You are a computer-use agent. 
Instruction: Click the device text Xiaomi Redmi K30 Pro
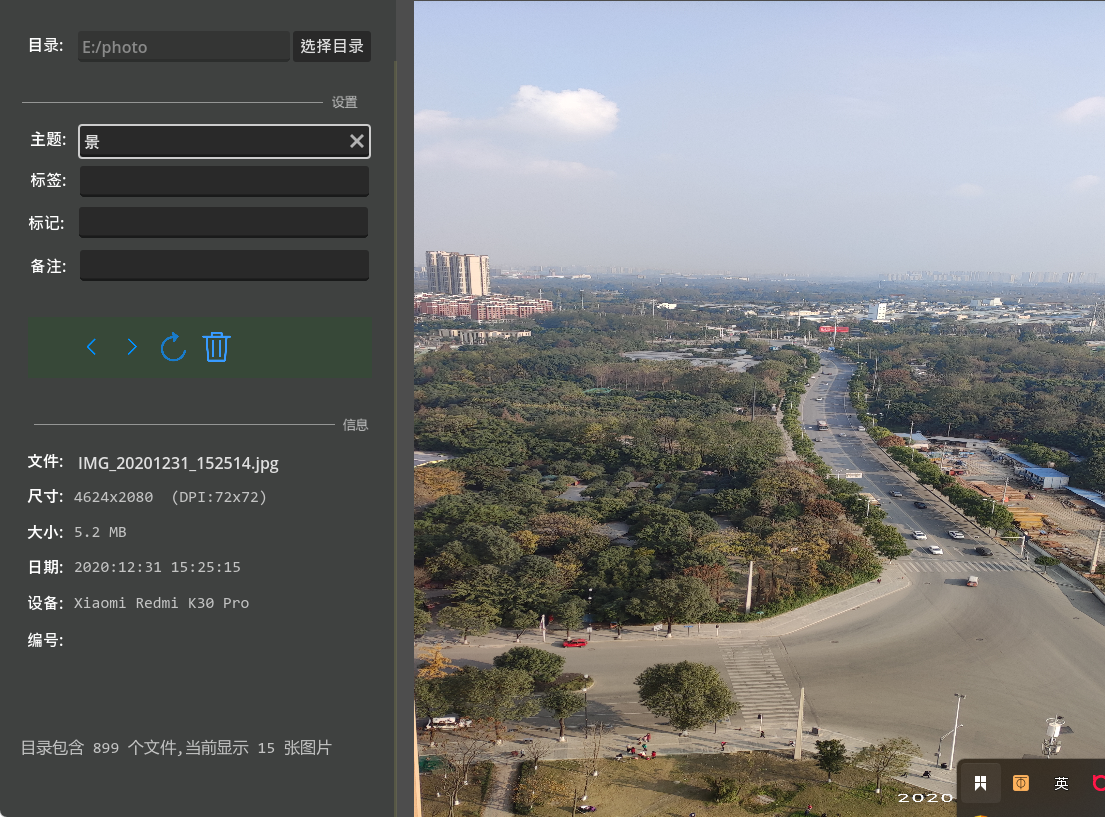(x=161, y=603)
